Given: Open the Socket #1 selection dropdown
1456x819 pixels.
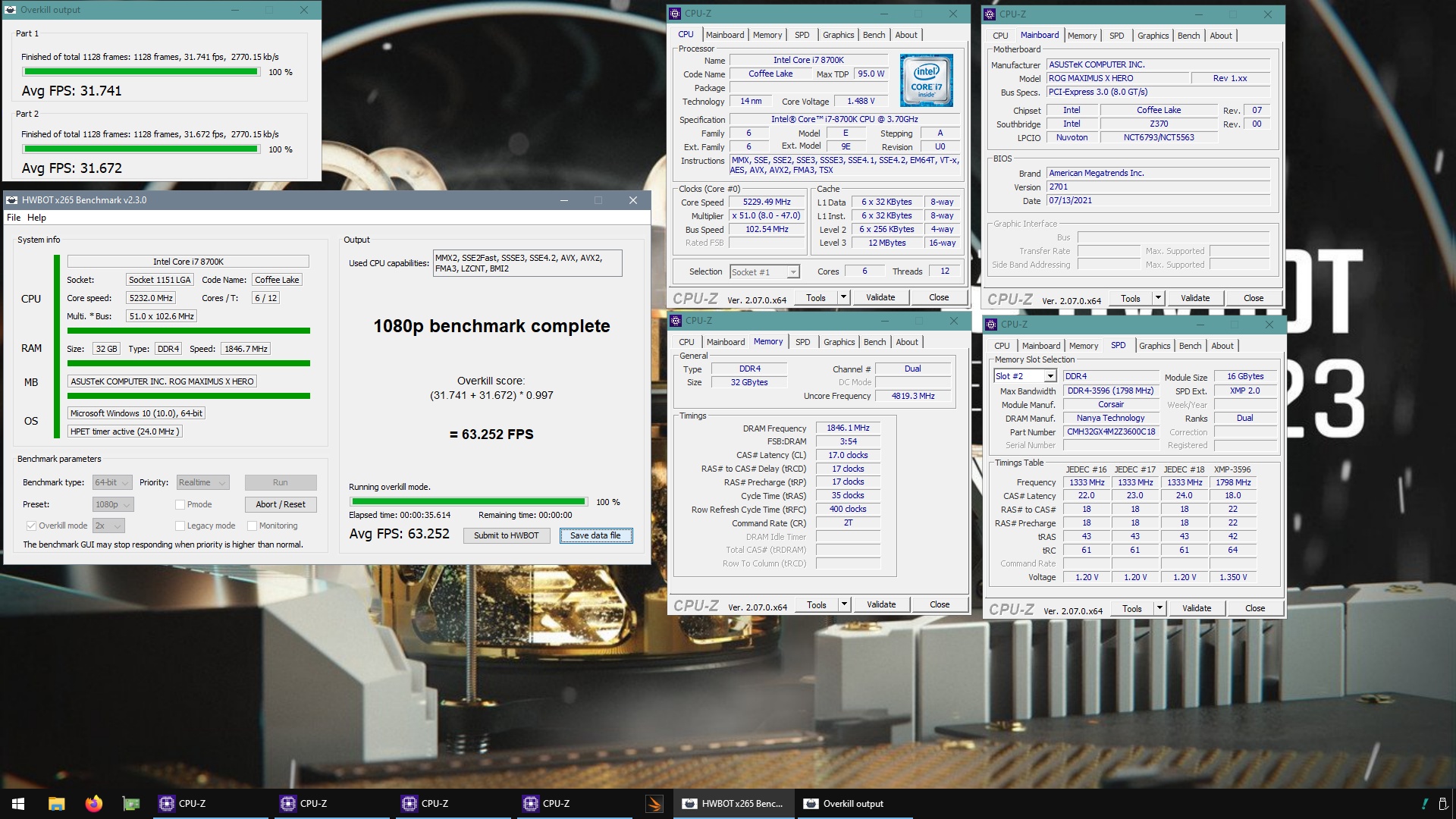Looking at the screenshot, I should pyautogui.click(x=764, y=271).
